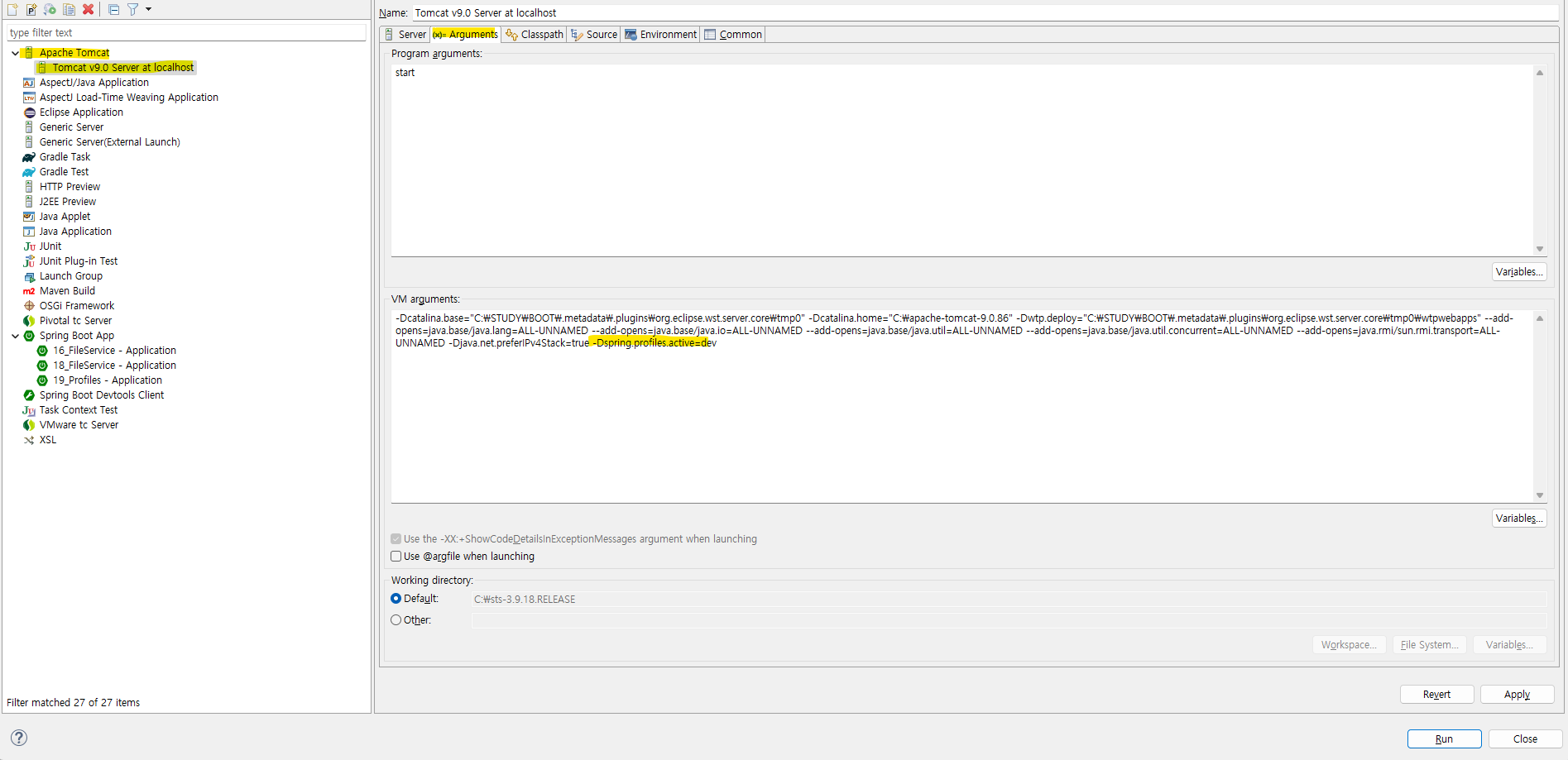Switch to the Common tab

[733, 35]
